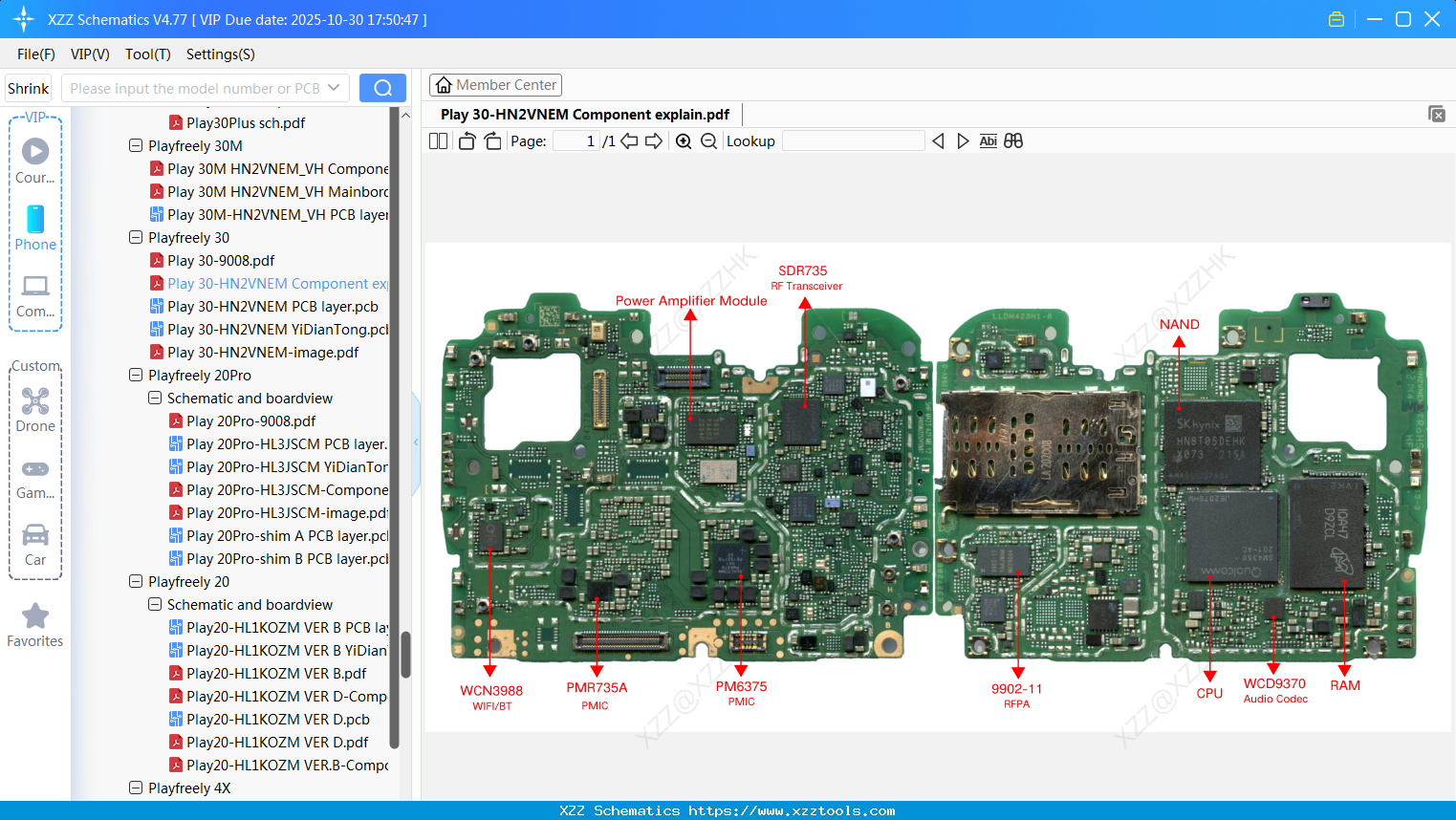Image resolution: width=1456 pixels, height=820 pixels.
Task: Collapse Playfreely 20 Schematic and boardview node
Action: pyautogui.click(x=155, y=604)
